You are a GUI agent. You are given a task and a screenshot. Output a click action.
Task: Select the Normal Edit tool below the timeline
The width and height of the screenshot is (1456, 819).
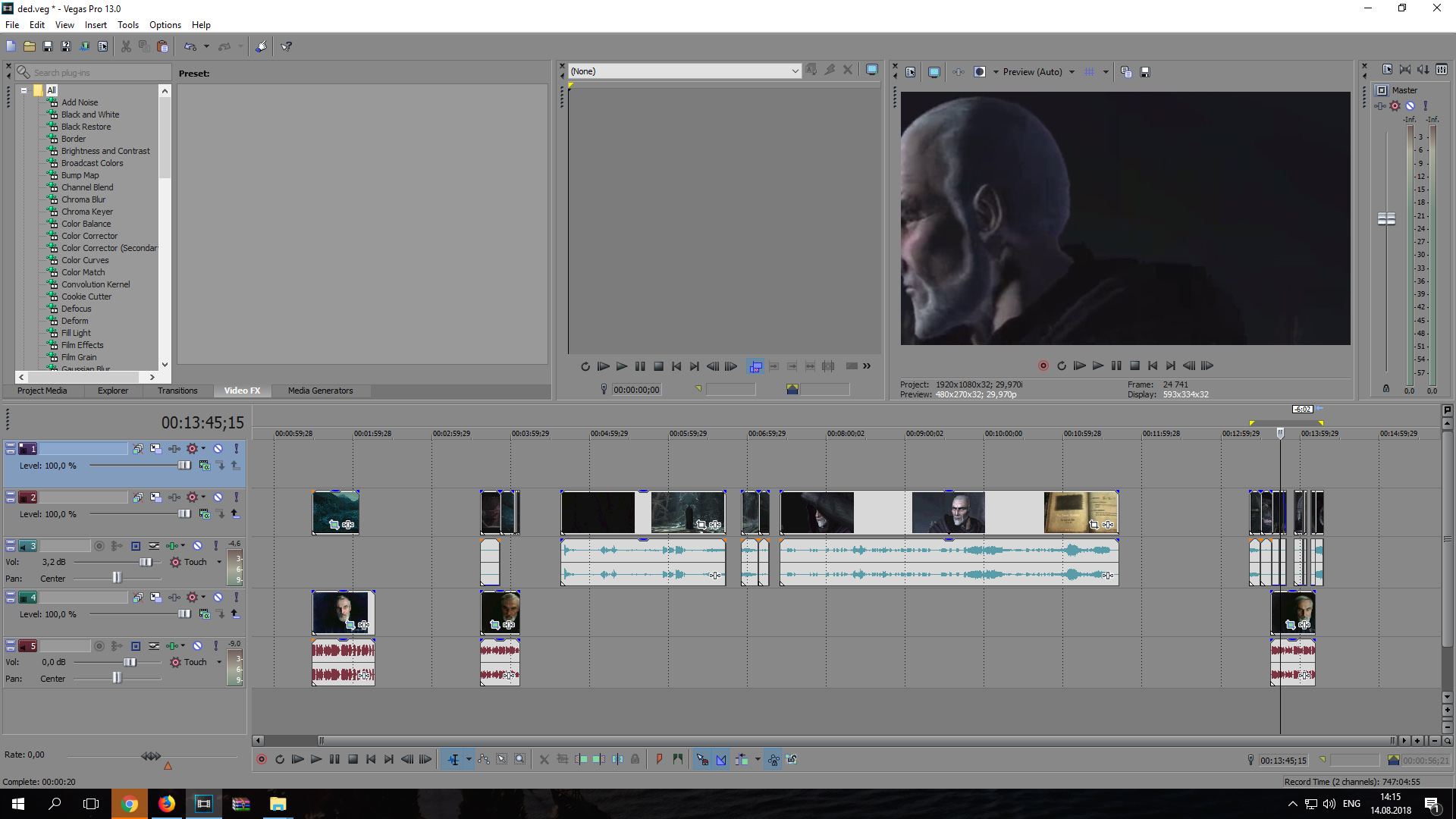453,759
